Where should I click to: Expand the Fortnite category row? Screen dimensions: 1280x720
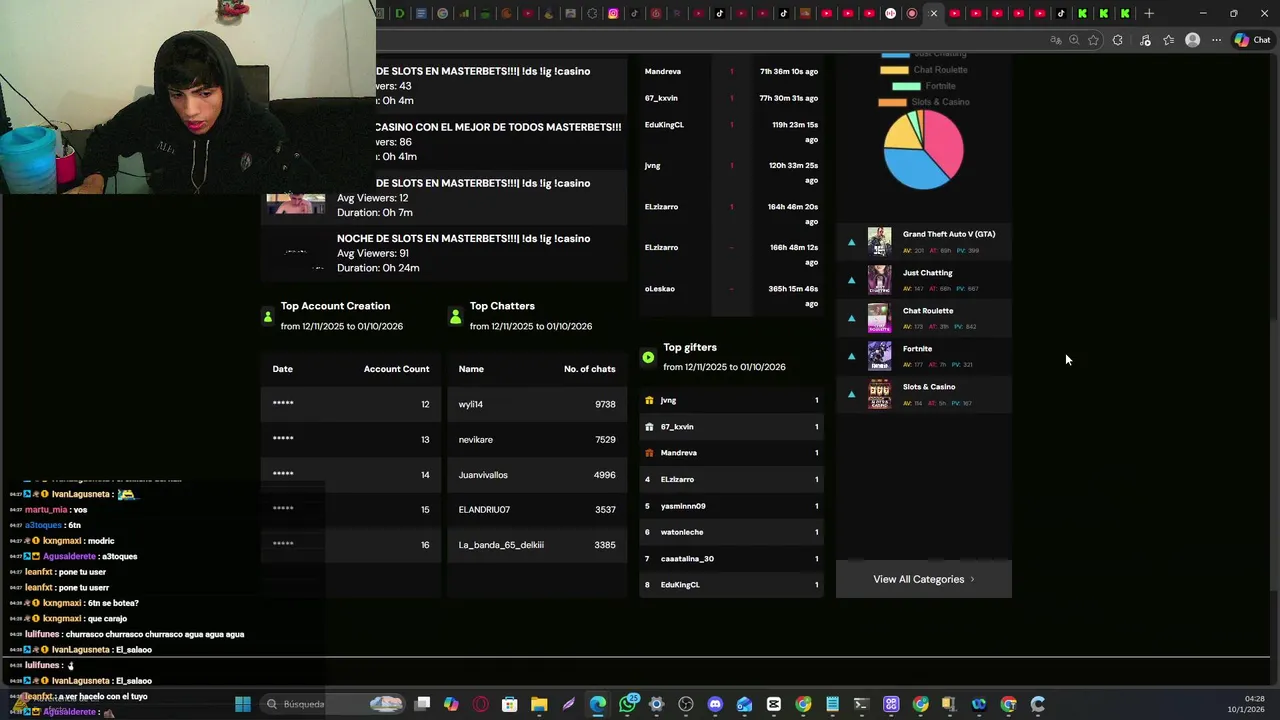pos(852,356)
